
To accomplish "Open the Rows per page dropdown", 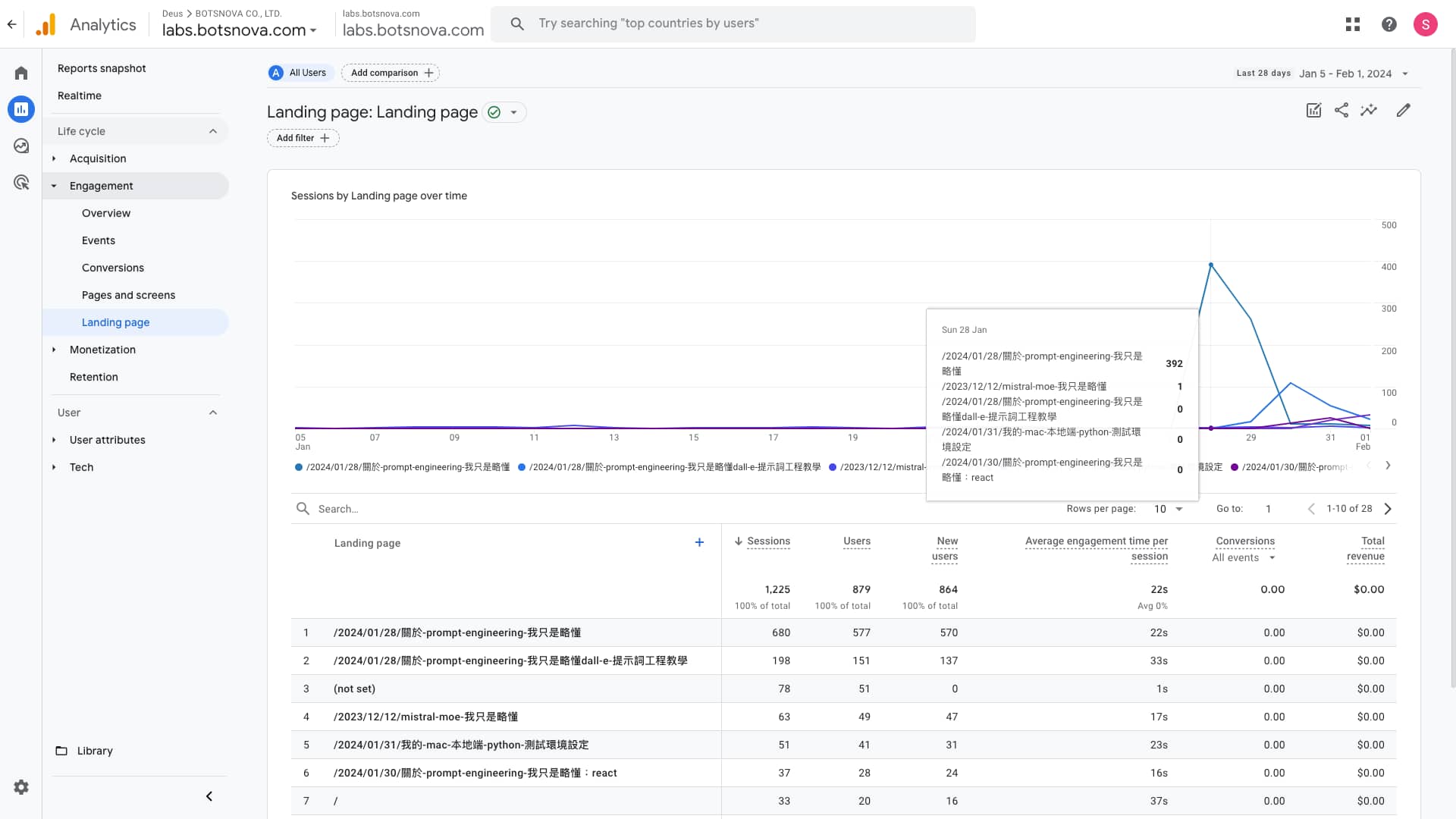I will (x=1168, y=509).
